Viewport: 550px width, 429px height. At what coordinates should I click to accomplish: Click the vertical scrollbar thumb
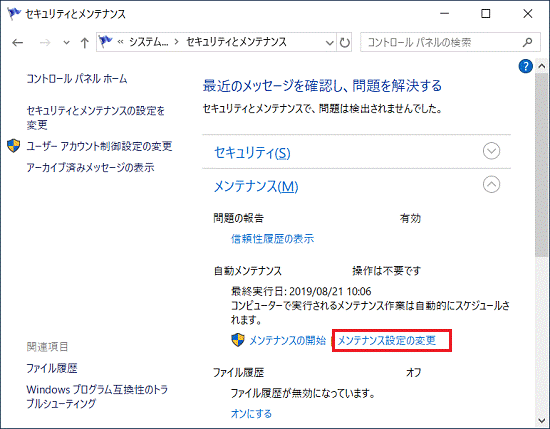click(x=542, y=165)
